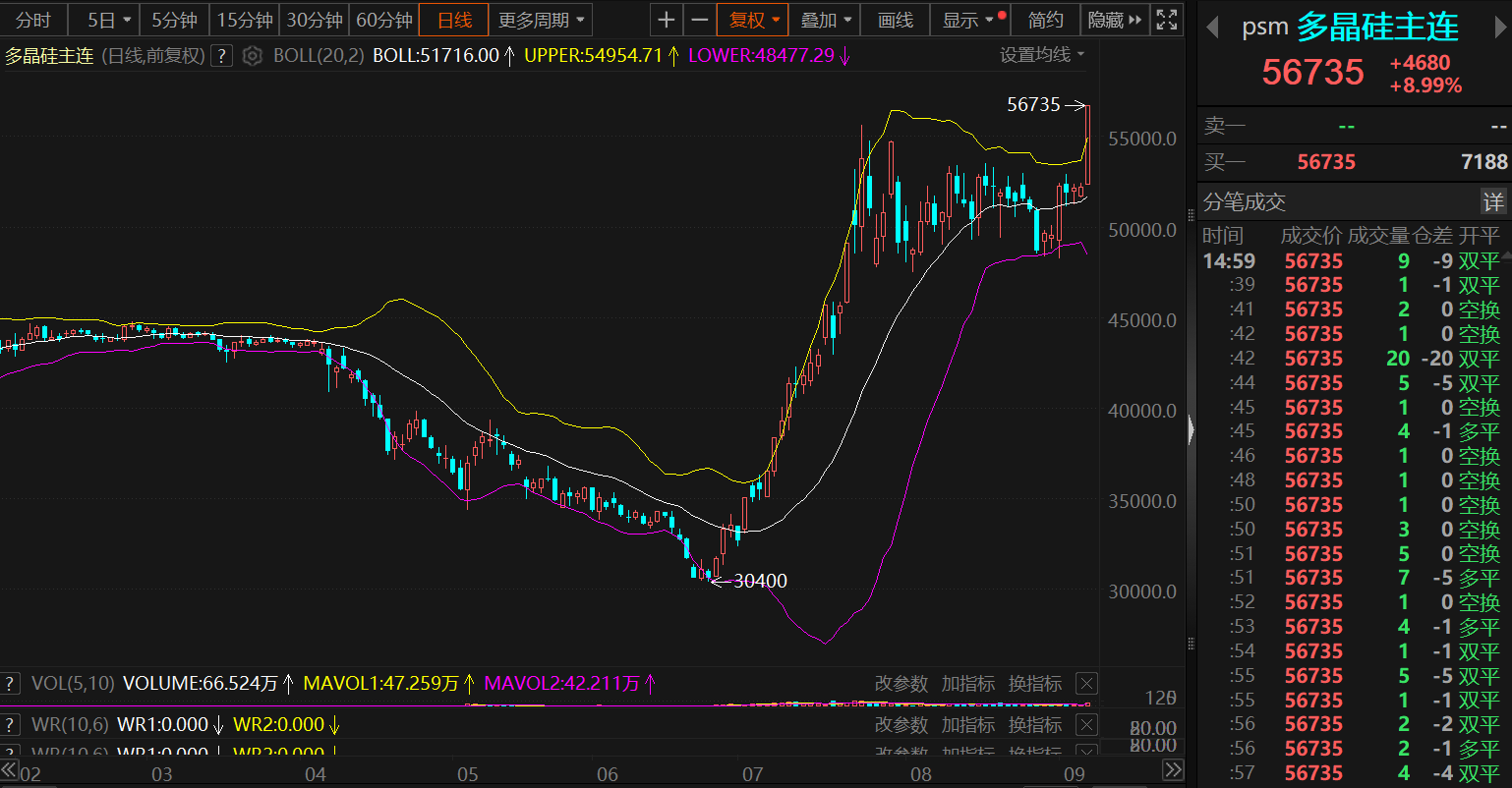The height and width of the screenshot is (788, 1512).
Task: Go to previous contract with left arrow
Action: (1213, 27)
